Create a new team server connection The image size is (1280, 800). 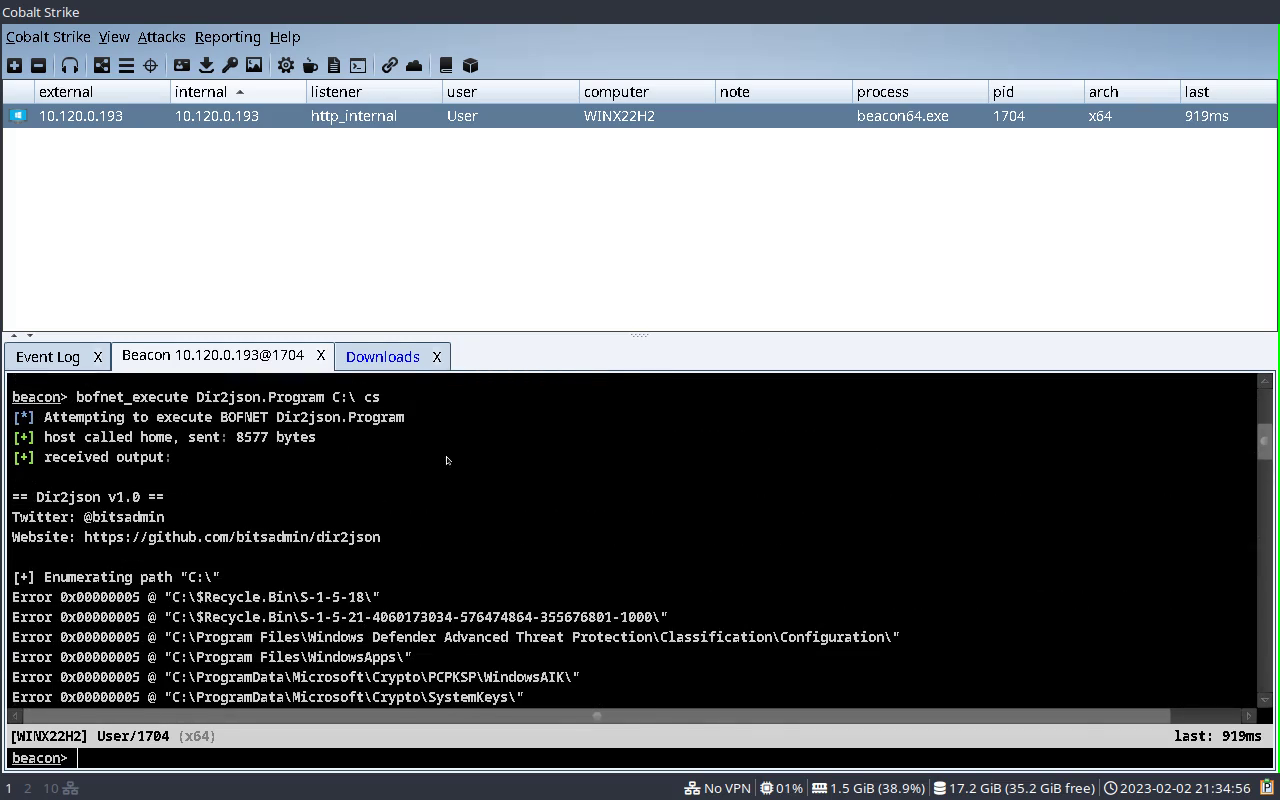click(x=14, y=64)
